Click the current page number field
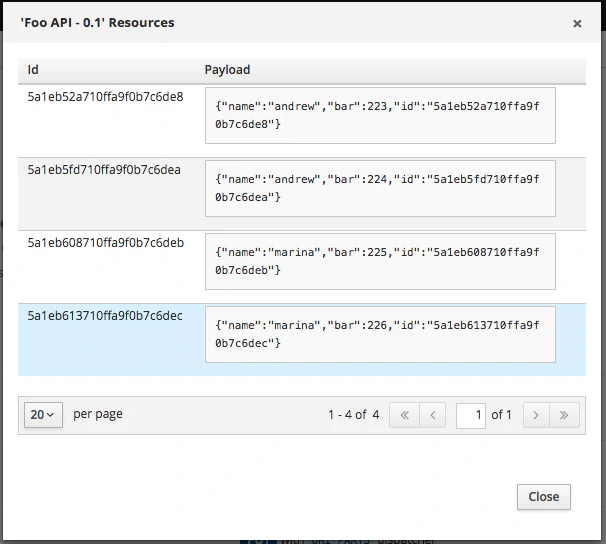This screenshot has height=544, width=606. coord(470,415)
